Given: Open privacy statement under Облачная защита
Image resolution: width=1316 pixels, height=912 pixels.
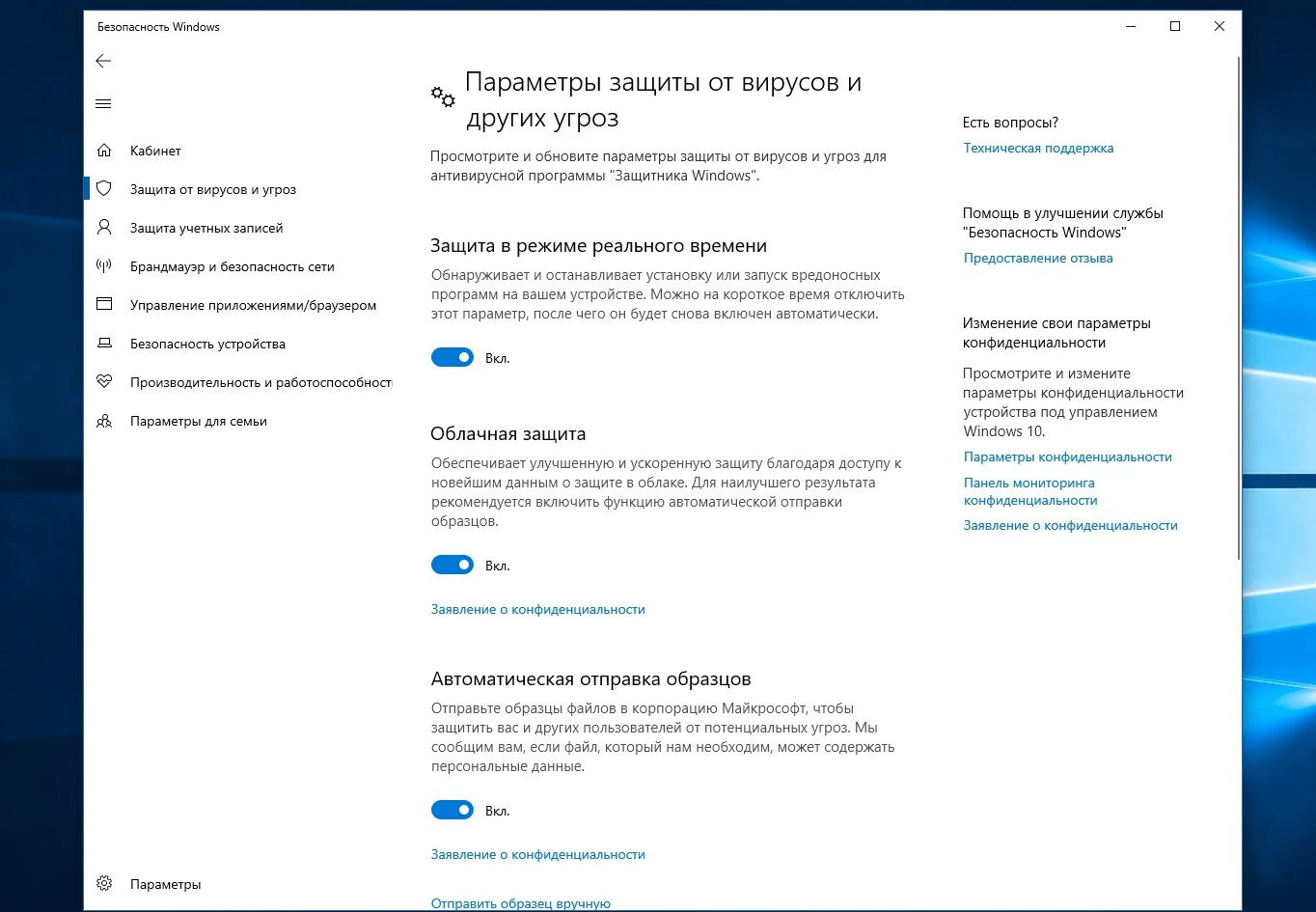Looking at the screenshot, I should coord(537,609).
